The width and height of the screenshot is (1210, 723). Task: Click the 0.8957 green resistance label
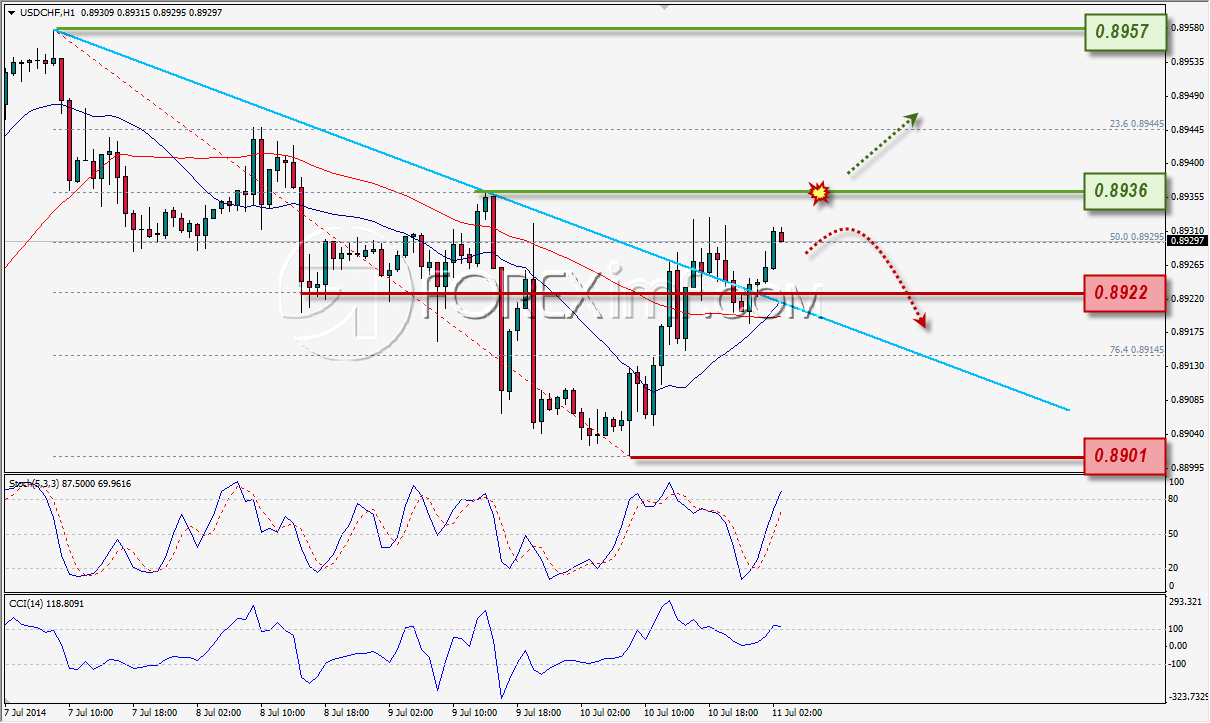(1124, 33)
